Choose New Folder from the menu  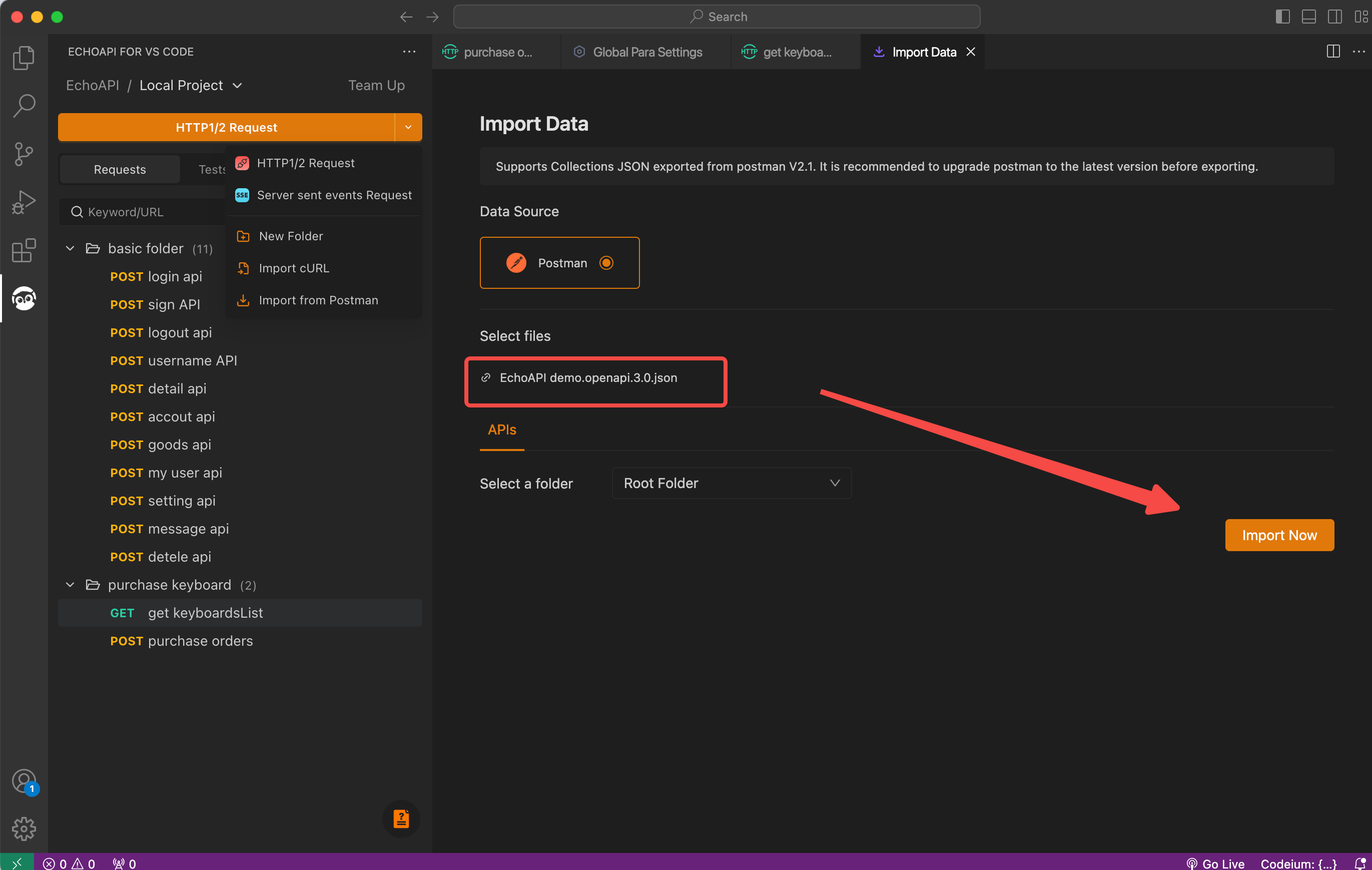[324, 236]
